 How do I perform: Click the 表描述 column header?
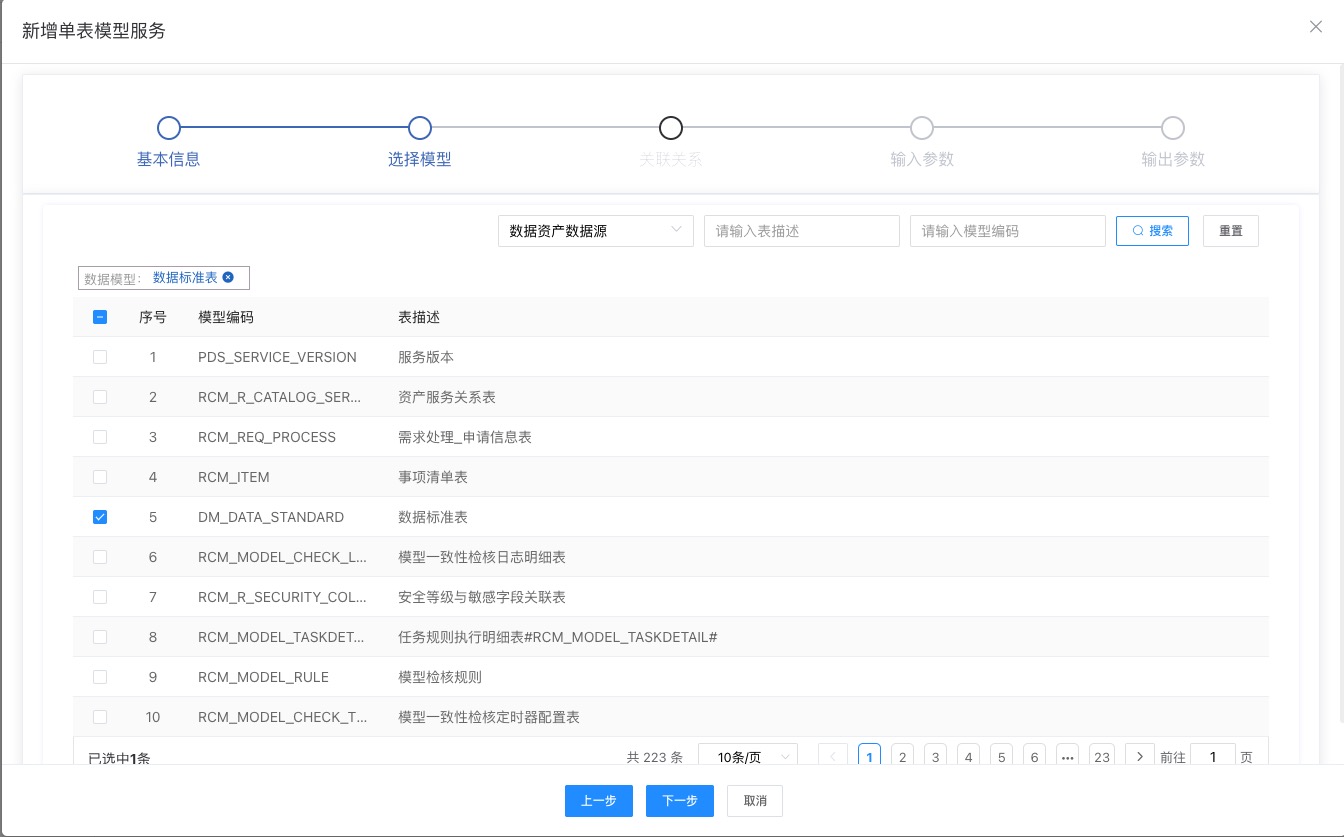click(419, 317)
